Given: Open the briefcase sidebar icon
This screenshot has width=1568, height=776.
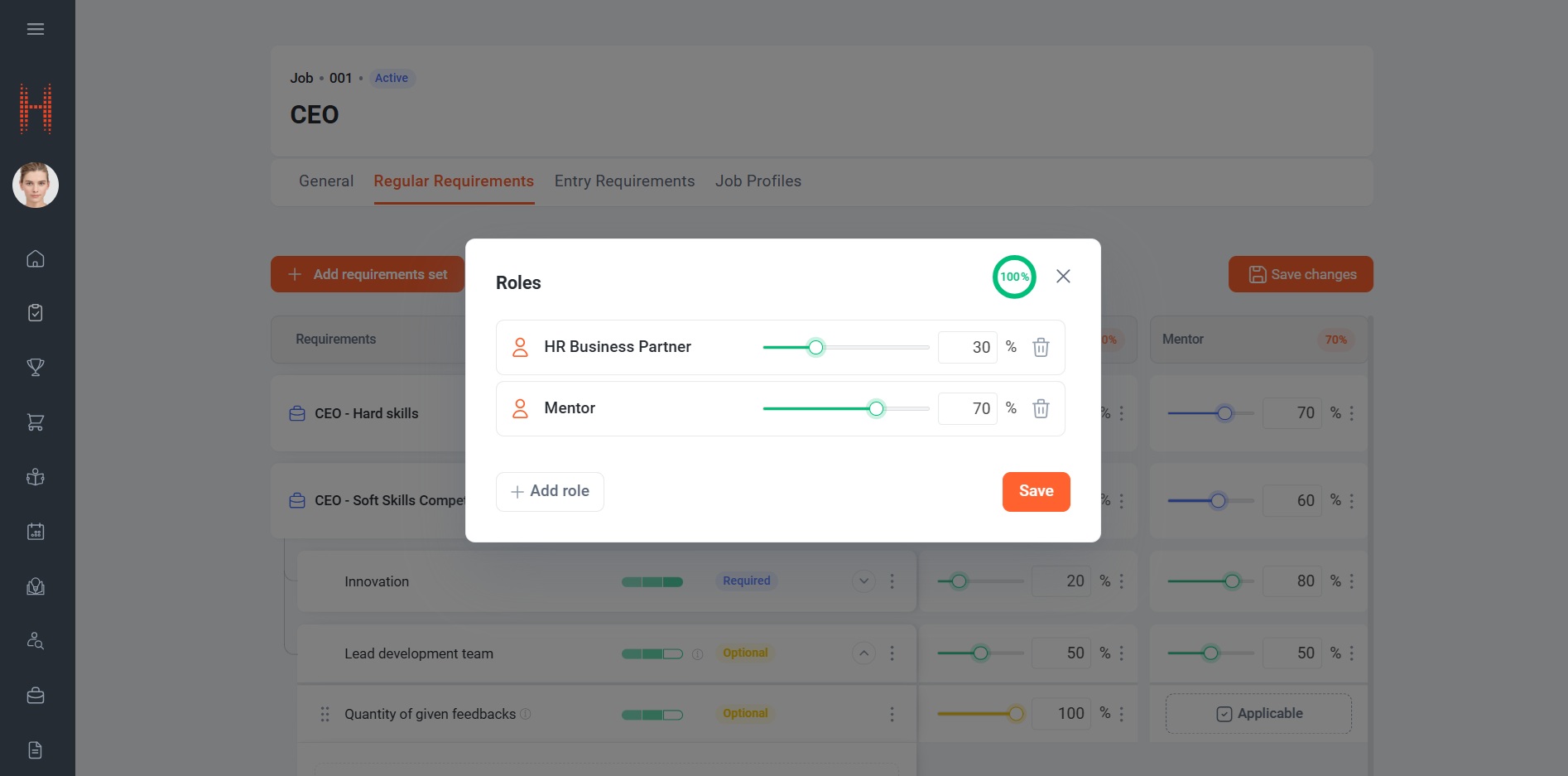Looking at the screenshot, I should 36,695.
